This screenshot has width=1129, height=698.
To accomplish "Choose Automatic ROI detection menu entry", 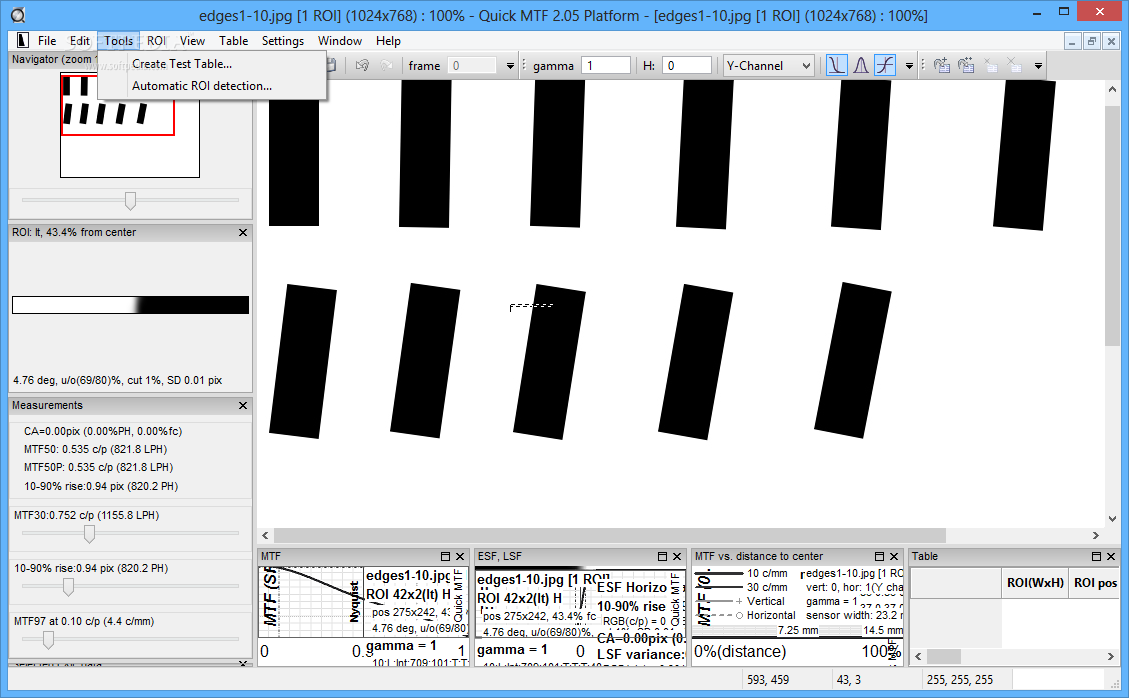I will 212,86.
